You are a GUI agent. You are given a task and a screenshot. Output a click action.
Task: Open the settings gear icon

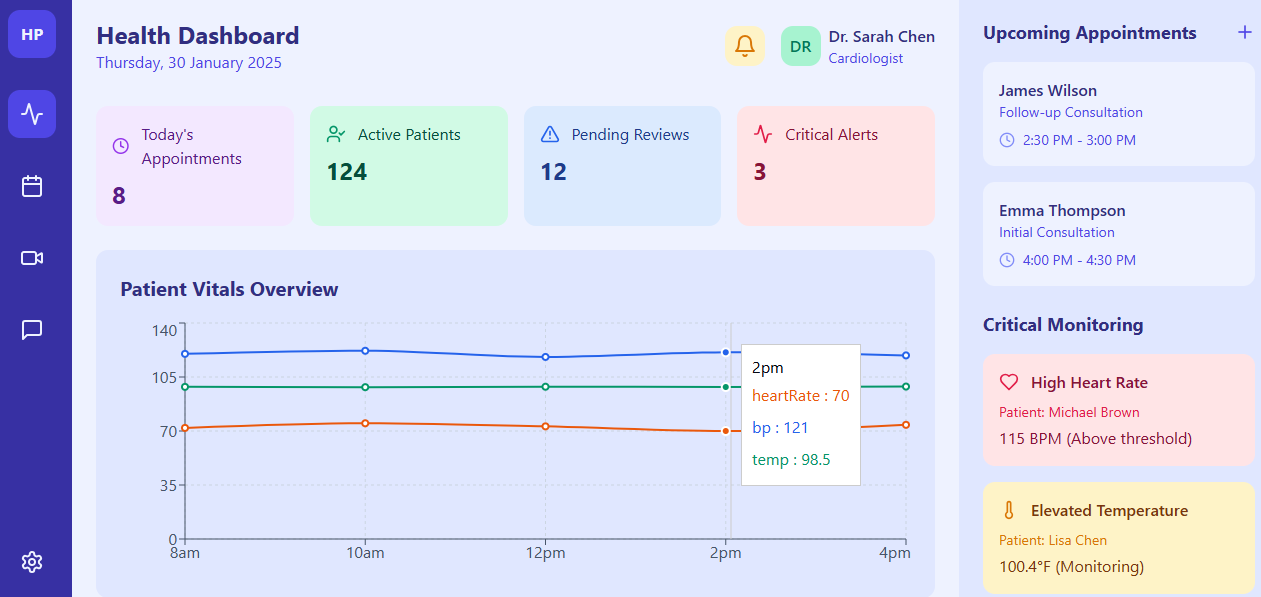pyautogui.click(x=32, y=562)
